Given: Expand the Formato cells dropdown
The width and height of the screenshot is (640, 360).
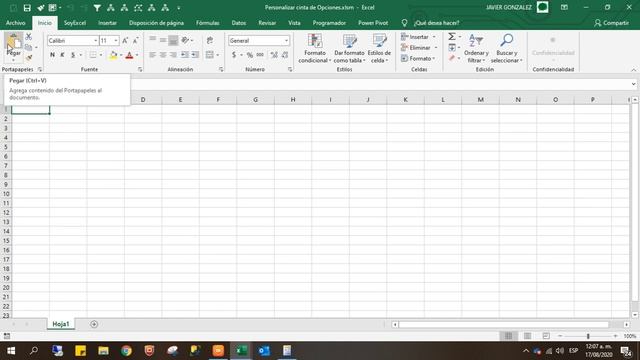Looking at the screenshot, I should pyautogui.click(x=433, y=59).
